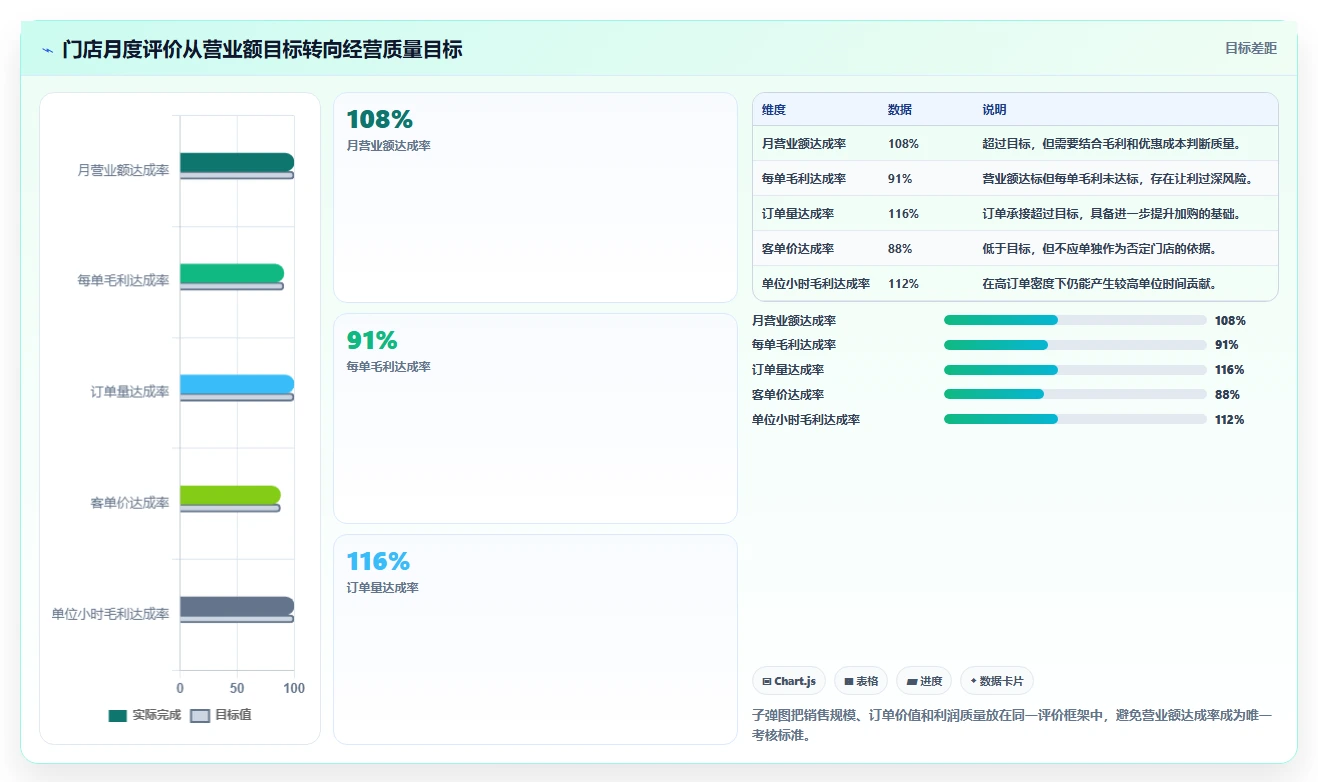Select the 数据卡片 tag chip
This screenshot has height=782, width=1318.
pyautogui.click(x=996, y=681)
